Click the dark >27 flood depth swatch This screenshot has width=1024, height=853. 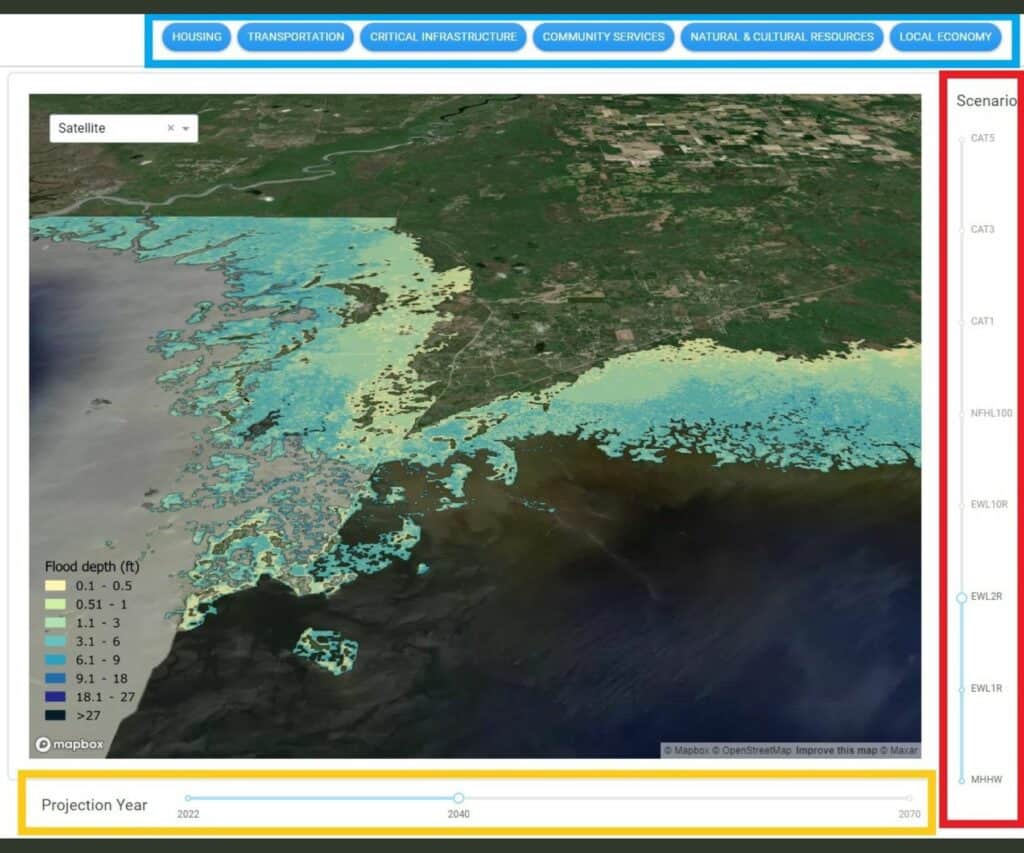[55, 712]
